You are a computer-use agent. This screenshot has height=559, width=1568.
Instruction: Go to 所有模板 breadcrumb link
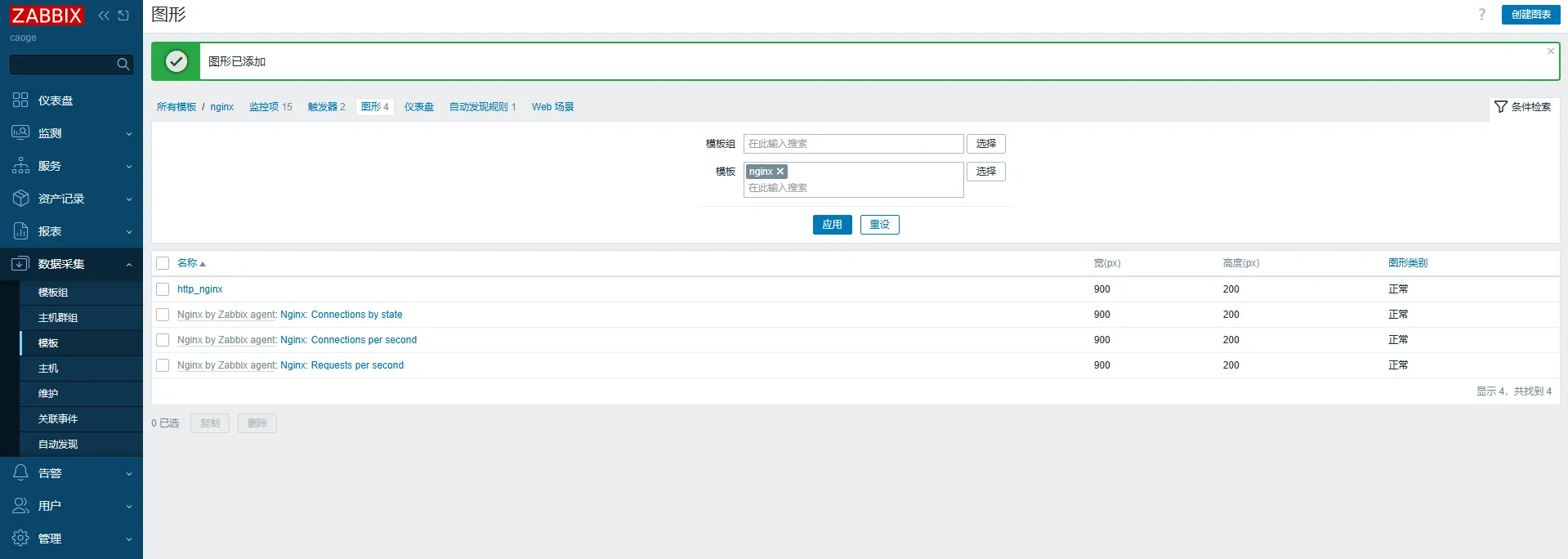click(176, 107)
